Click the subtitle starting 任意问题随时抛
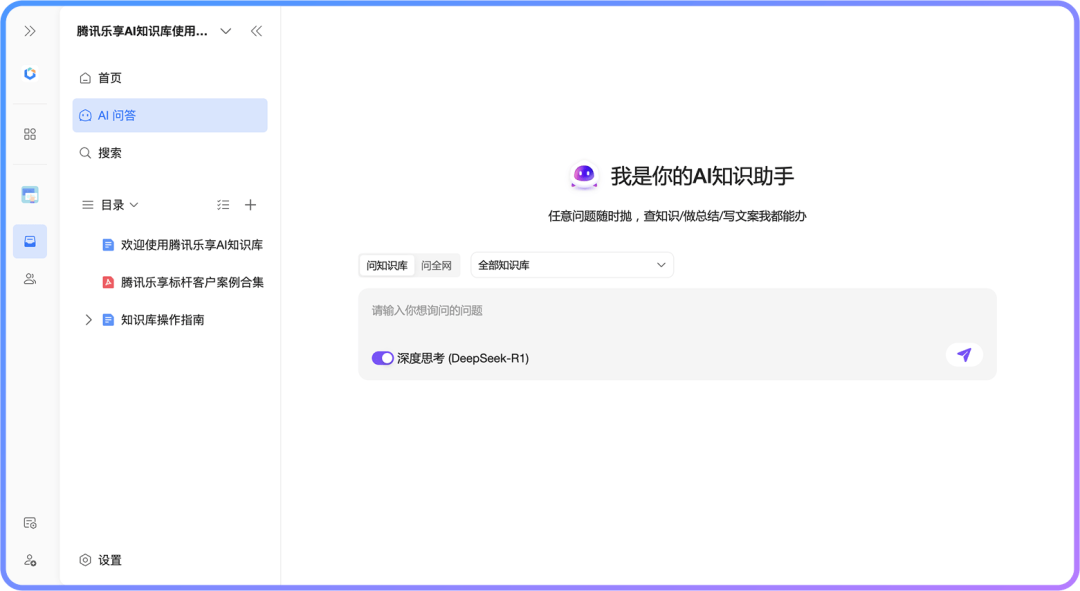Image resolution: width=1080 pixels, height=591 pixels. (x=677, y=216)
